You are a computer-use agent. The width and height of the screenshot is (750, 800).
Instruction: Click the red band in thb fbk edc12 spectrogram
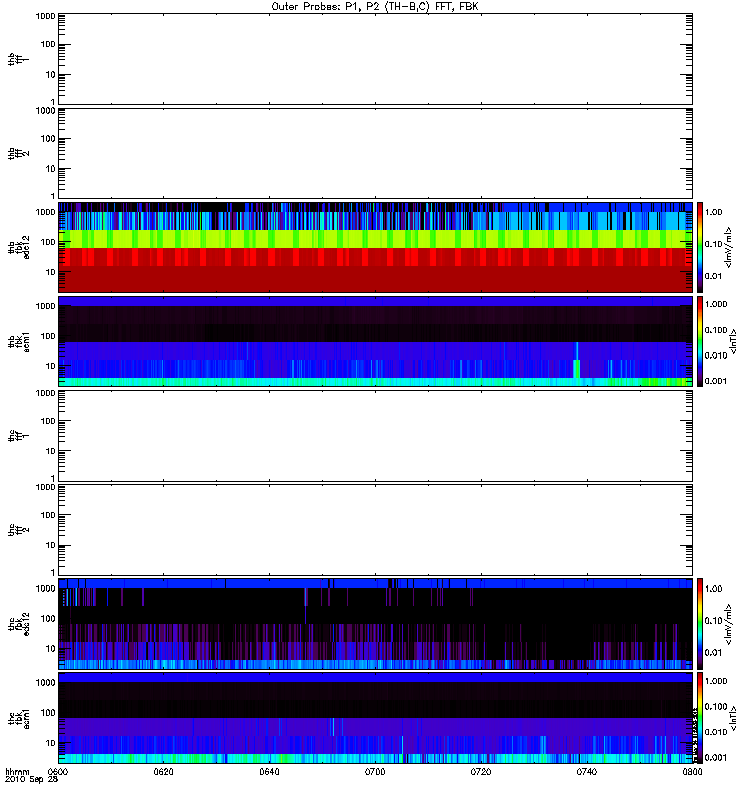[x=375, y=269]
